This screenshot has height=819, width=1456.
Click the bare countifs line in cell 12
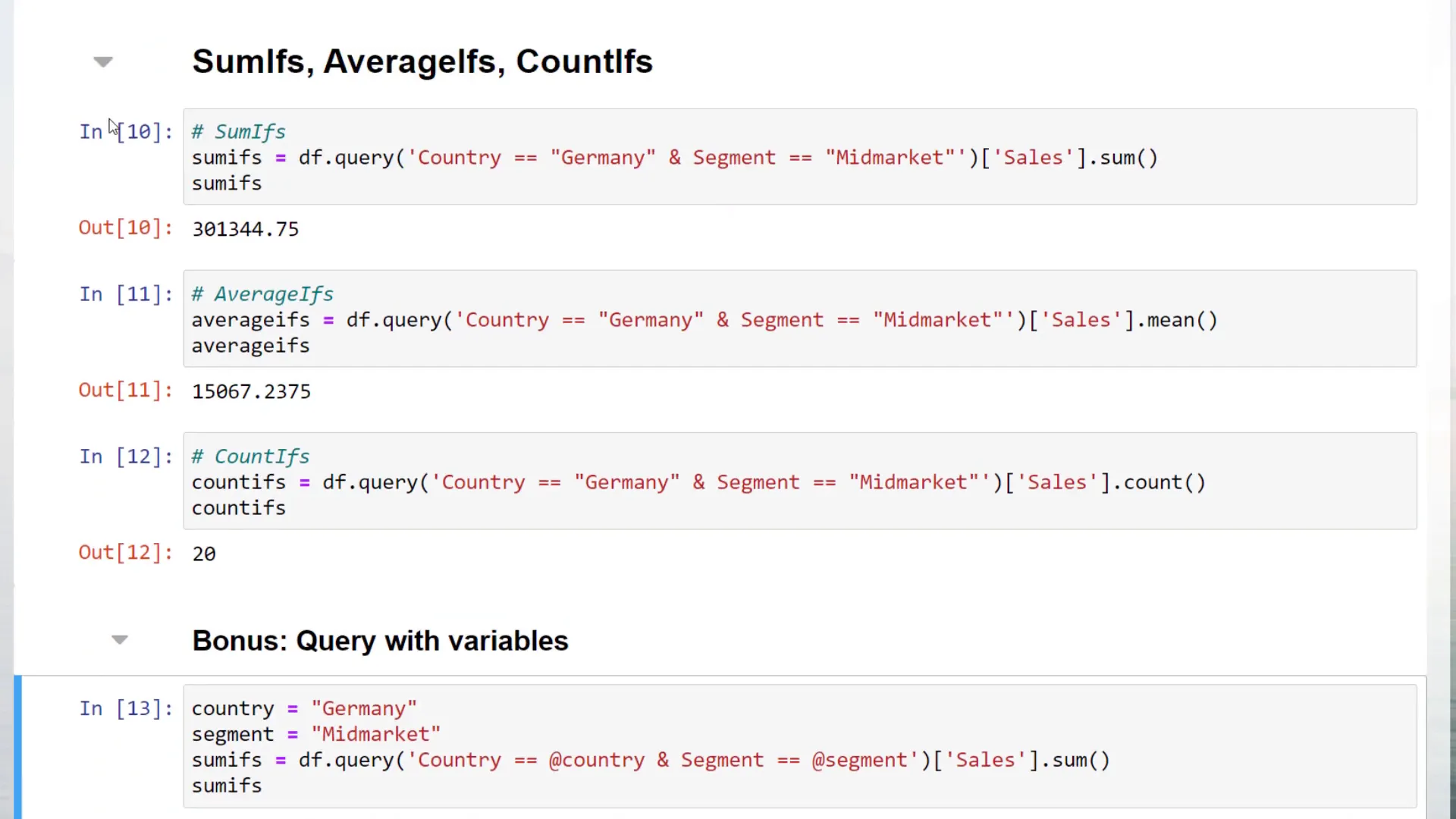[x=238, y=508]
